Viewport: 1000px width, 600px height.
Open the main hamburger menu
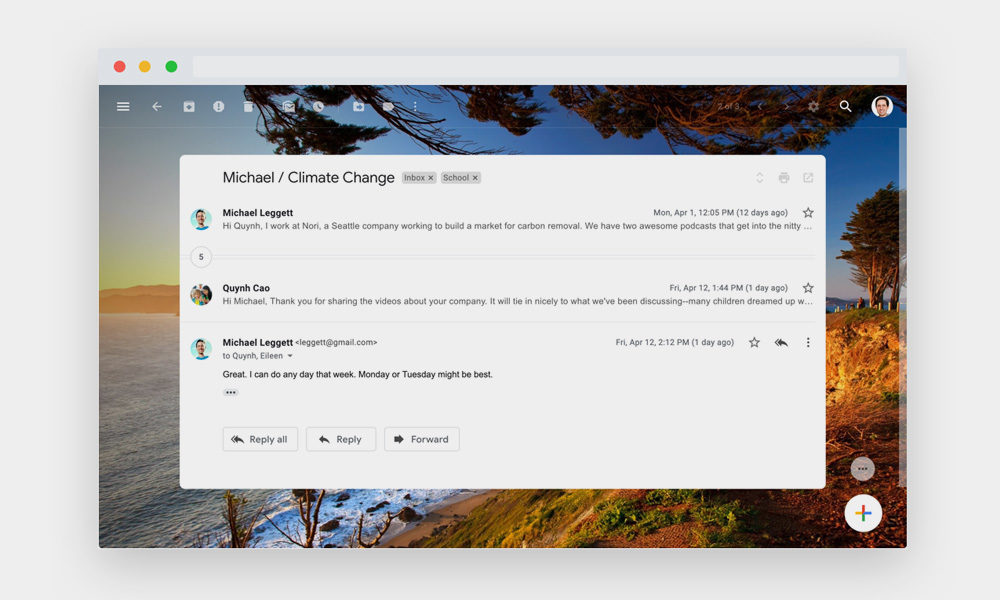pos(123,106)
